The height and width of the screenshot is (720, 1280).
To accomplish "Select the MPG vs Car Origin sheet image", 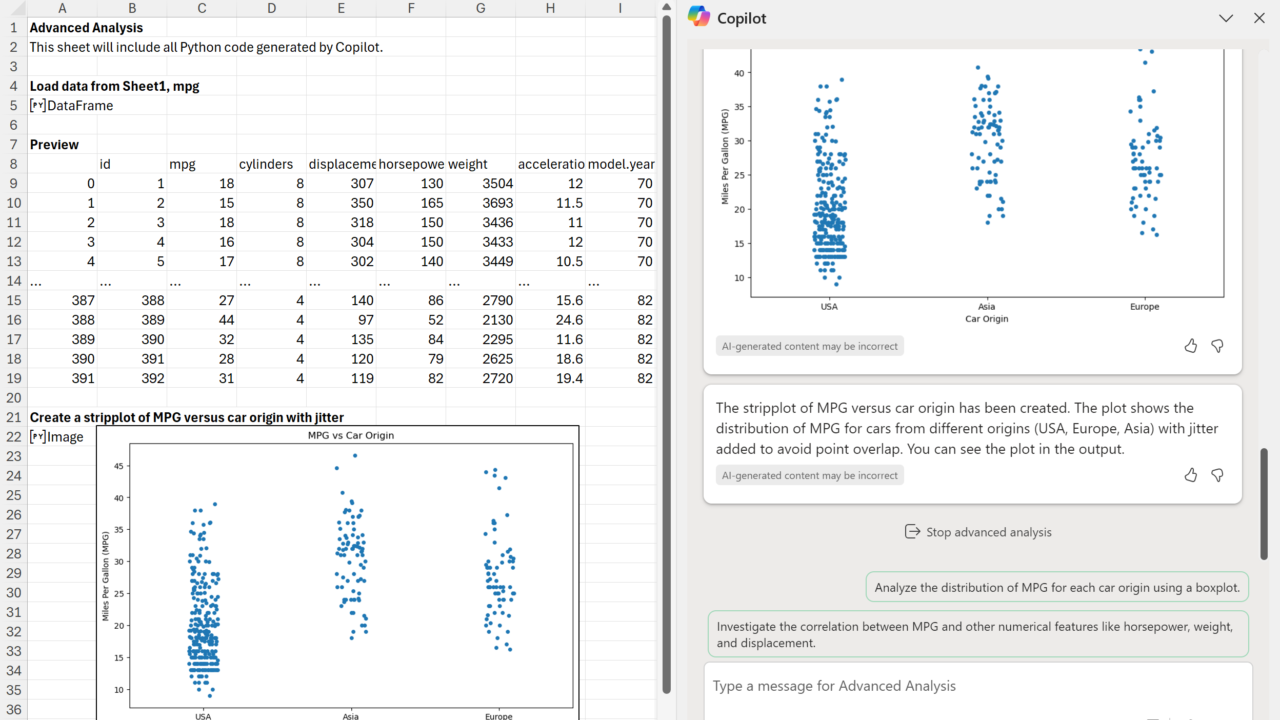I will tap(337, 570).
